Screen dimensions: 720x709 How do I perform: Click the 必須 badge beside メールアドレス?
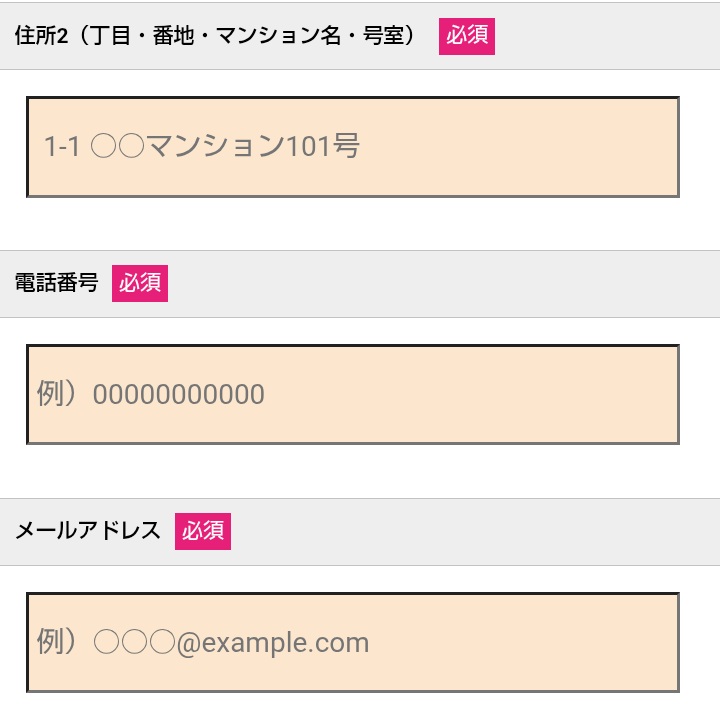[203, 531]
